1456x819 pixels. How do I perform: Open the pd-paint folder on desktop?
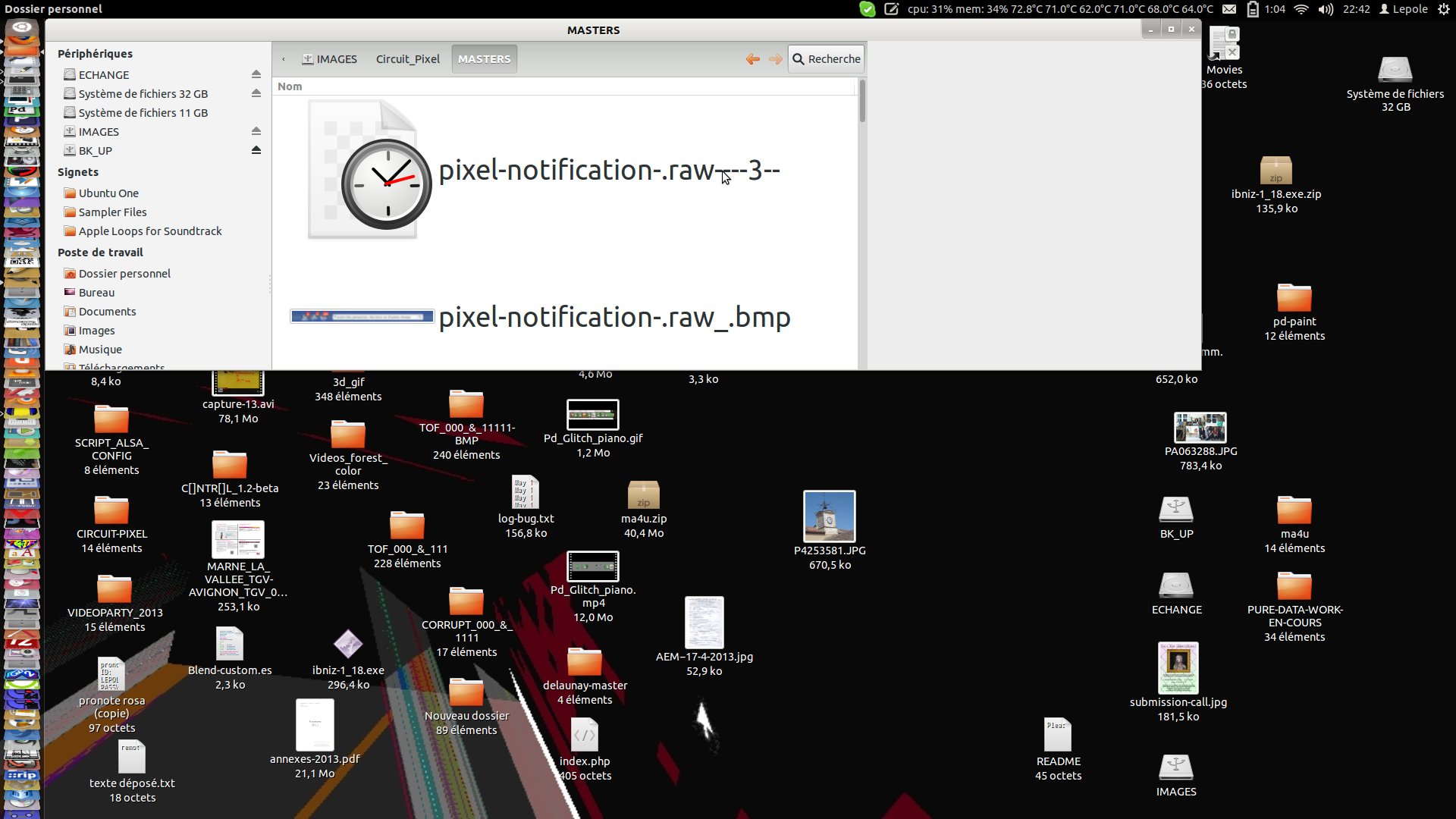coord(1294,298)
